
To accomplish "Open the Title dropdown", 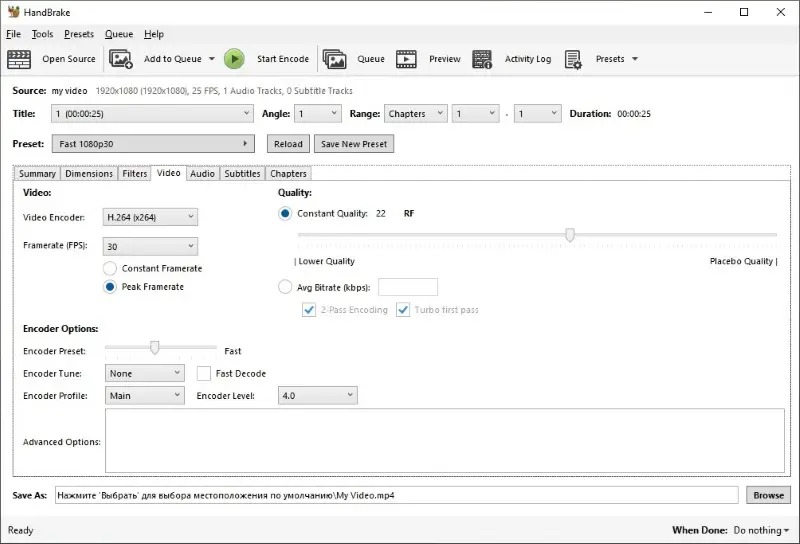I will pos(152,114).
